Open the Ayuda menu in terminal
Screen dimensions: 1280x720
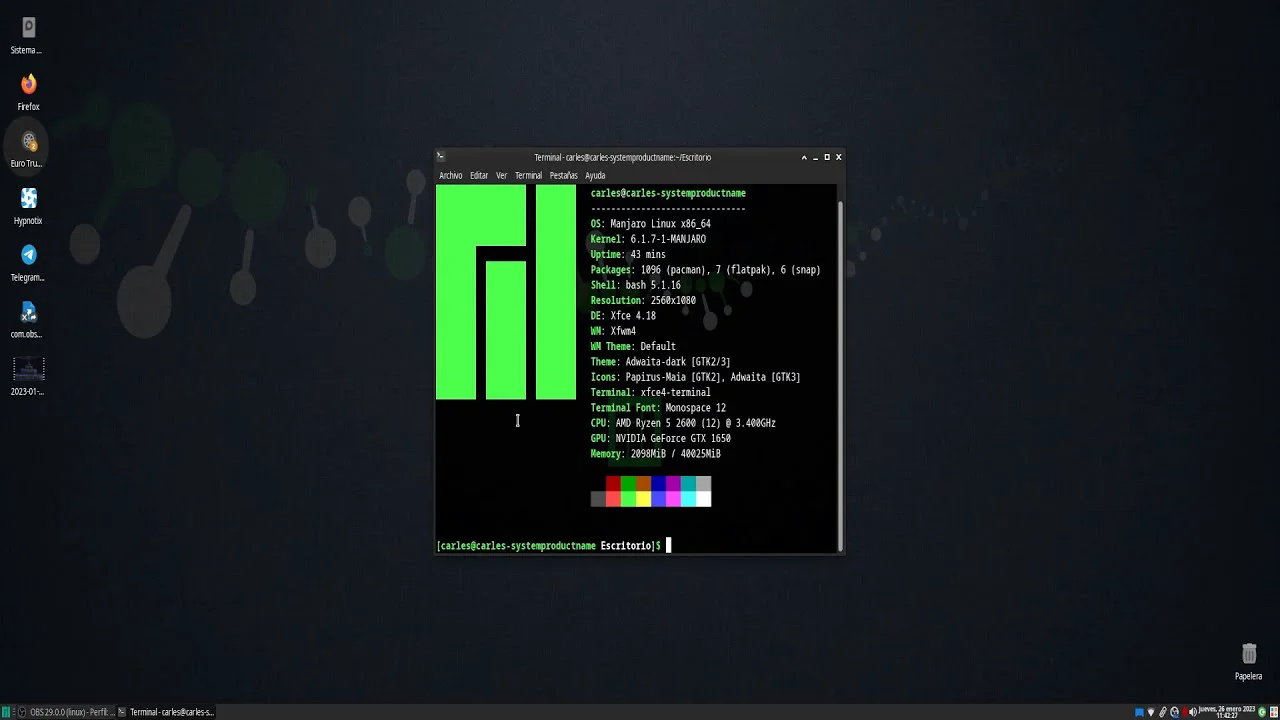tap(595, 175)
